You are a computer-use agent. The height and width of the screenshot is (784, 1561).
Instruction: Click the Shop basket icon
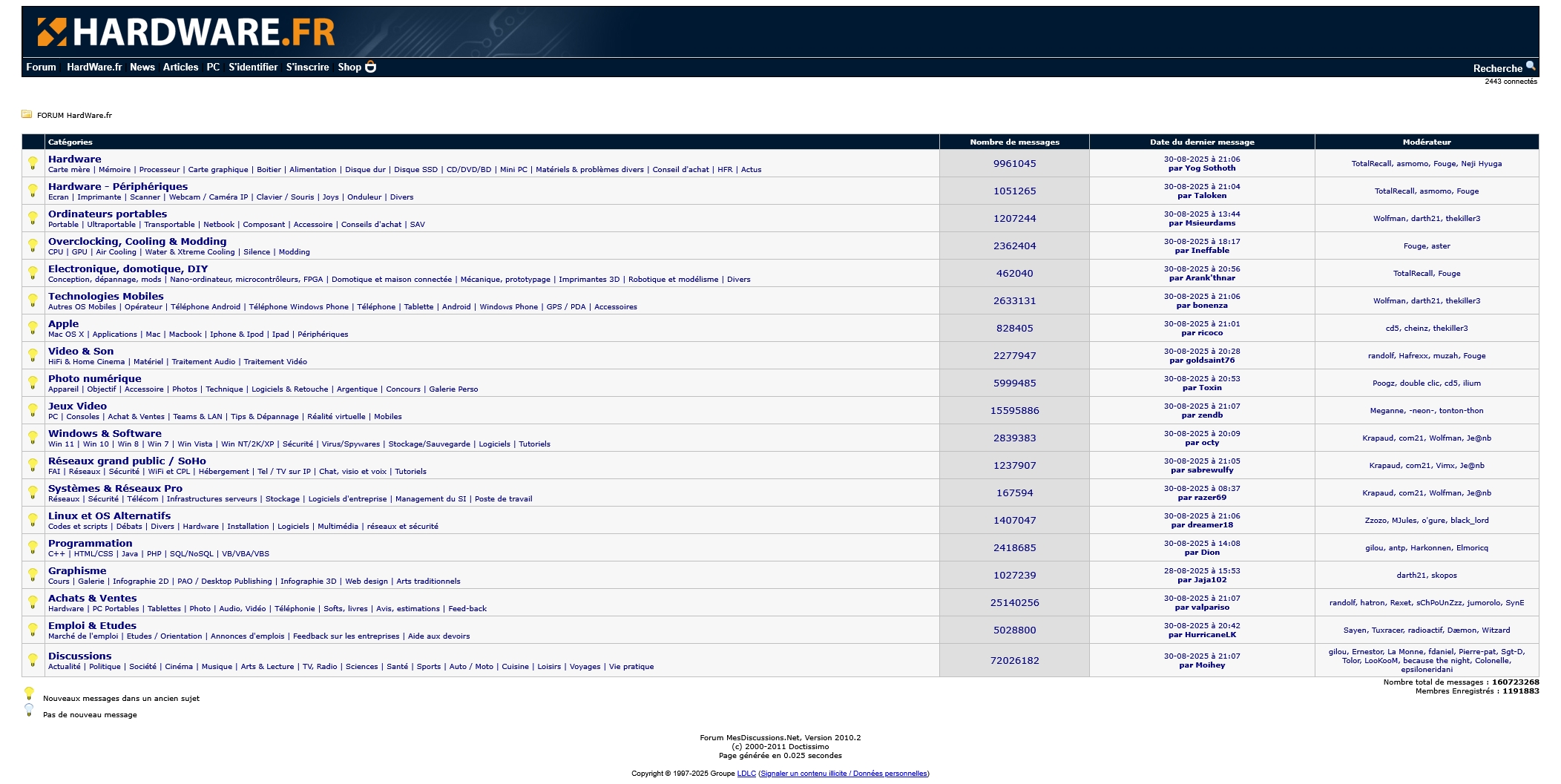coord(370,67)
